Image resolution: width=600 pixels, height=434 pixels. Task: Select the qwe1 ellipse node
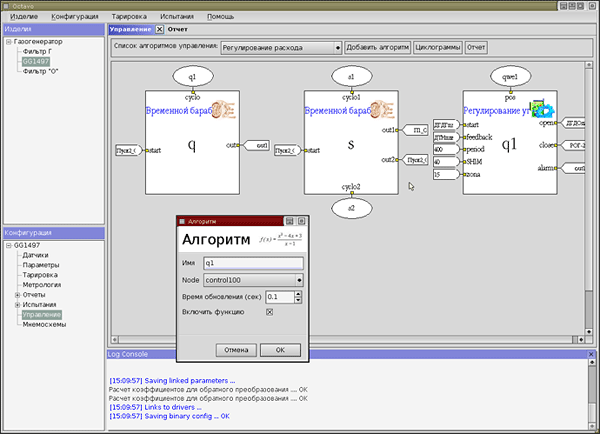(x=510, y=77)
